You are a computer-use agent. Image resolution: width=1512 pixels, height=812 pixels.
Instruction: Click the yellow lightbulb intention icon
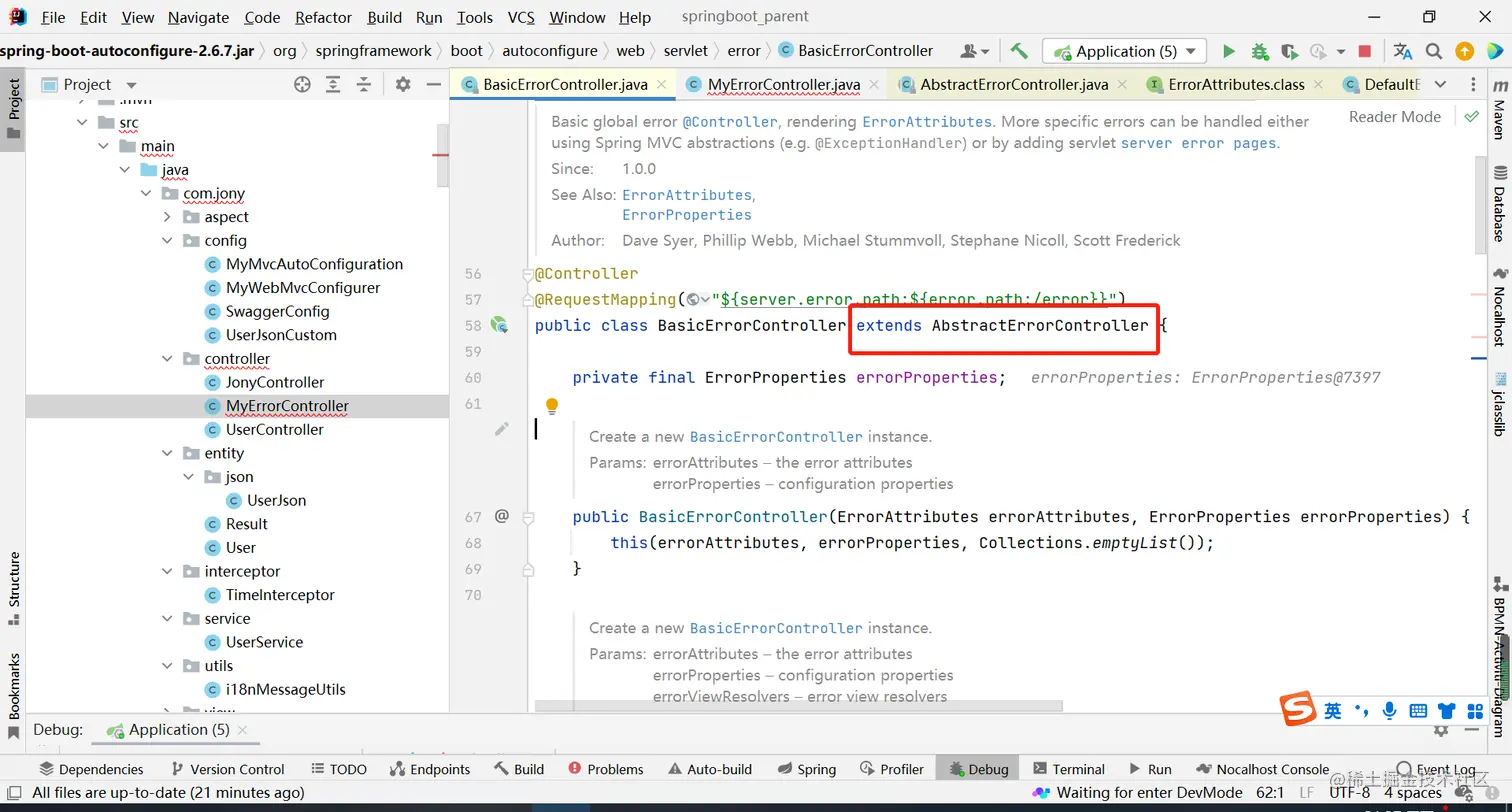point(551,406)
